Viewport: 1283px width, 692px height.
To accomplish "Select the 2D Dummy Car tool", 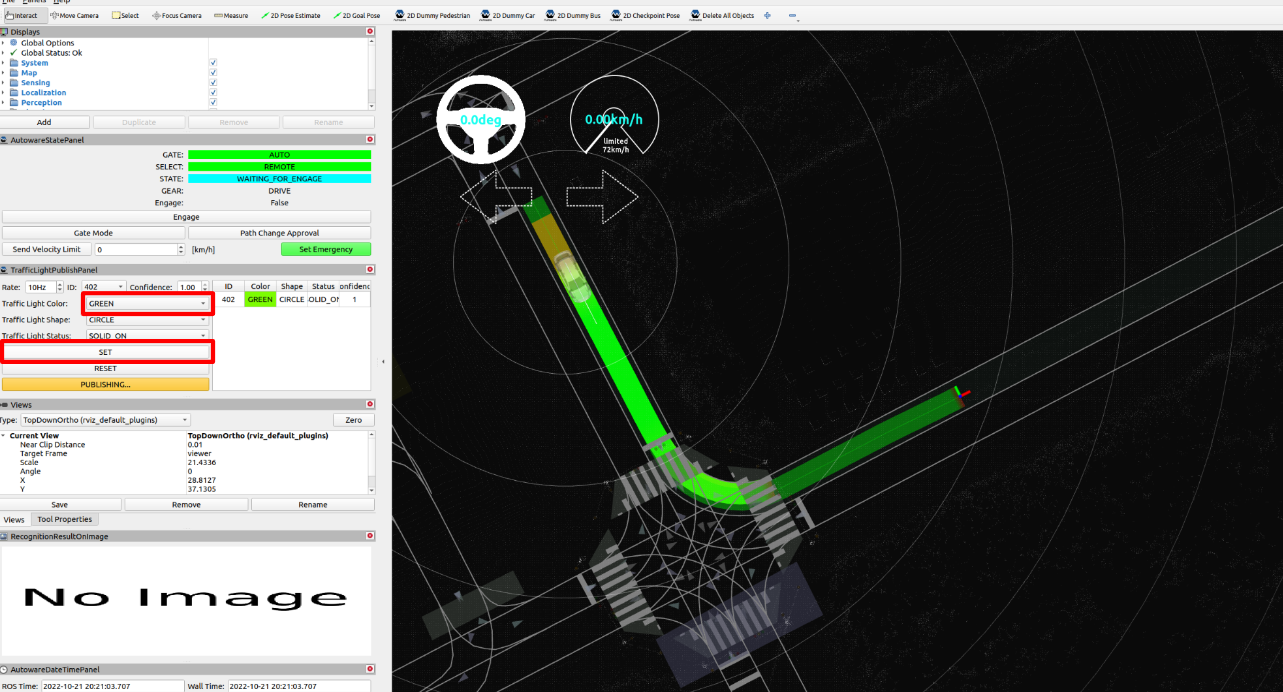I will [x=508, y=16].
